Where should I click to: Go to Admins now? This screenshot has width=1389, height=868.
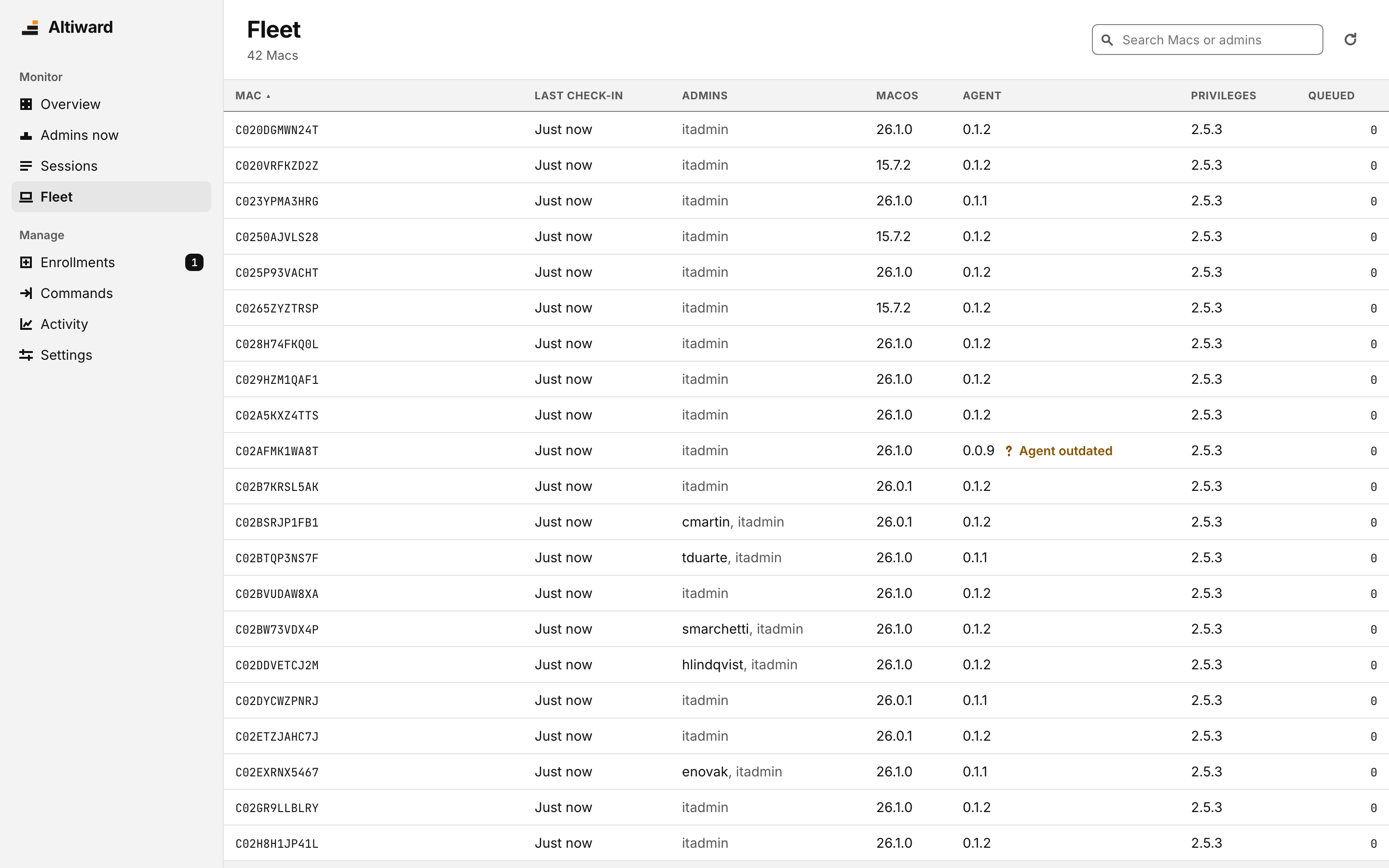111,136
